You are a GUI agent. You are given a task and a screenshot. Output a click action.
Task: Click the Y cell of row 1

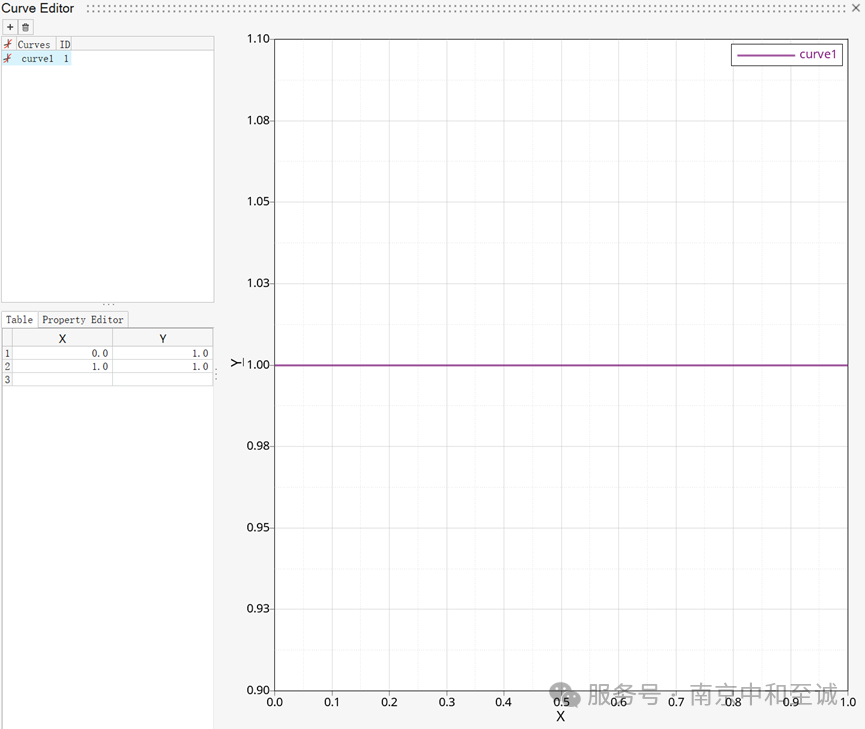tap(163, 353)
